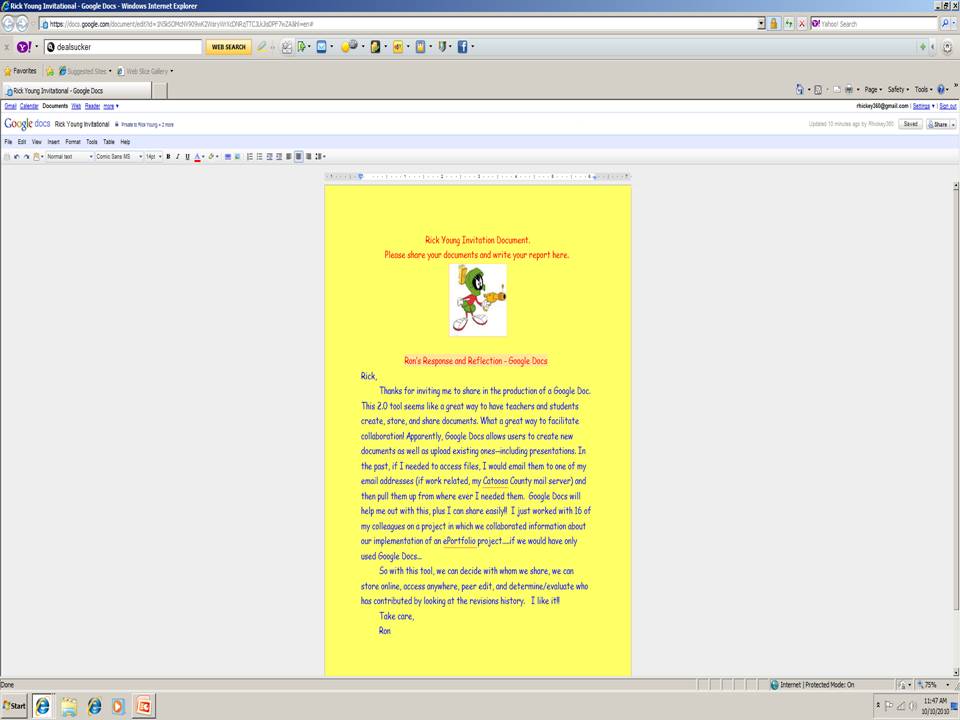Open the Comic Sans MS font dropdown
Image resolution: width=960 pixels, height=720 pixels.
119,157
